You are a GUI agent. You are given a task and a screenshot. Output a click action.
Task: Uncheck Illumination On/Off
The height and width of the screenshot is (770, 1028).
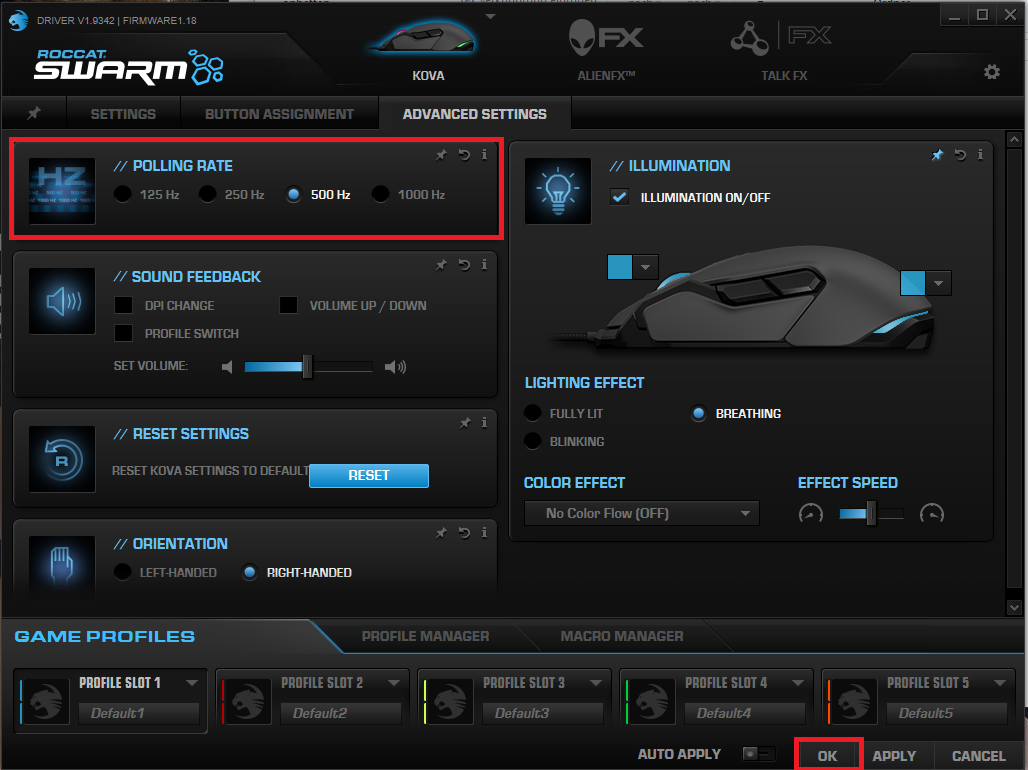620,197
